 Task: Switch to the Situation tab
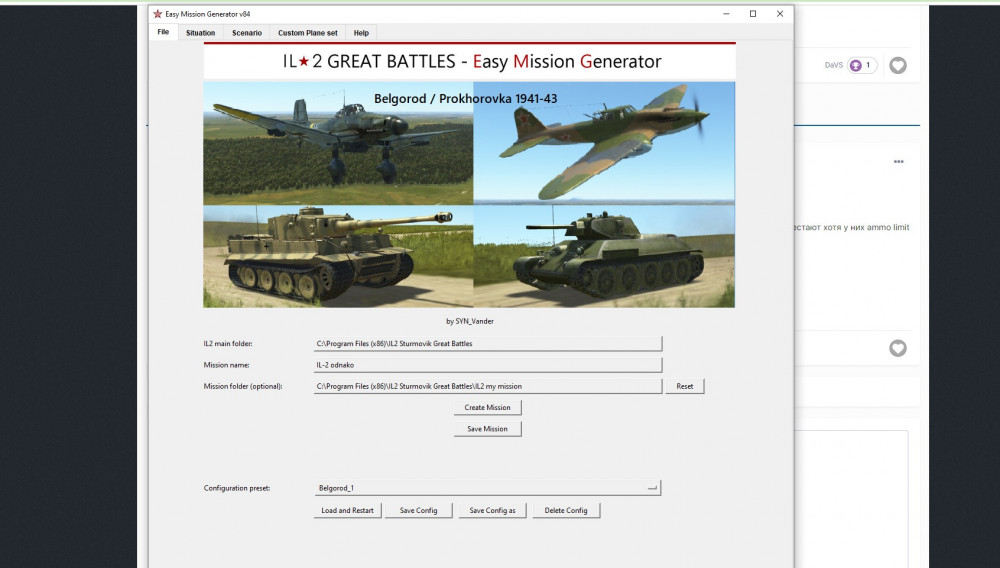coord(200,33)
